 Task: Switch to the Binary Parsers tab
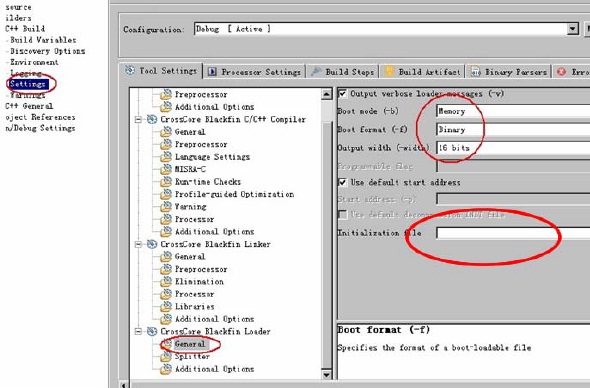pos(509,72)
